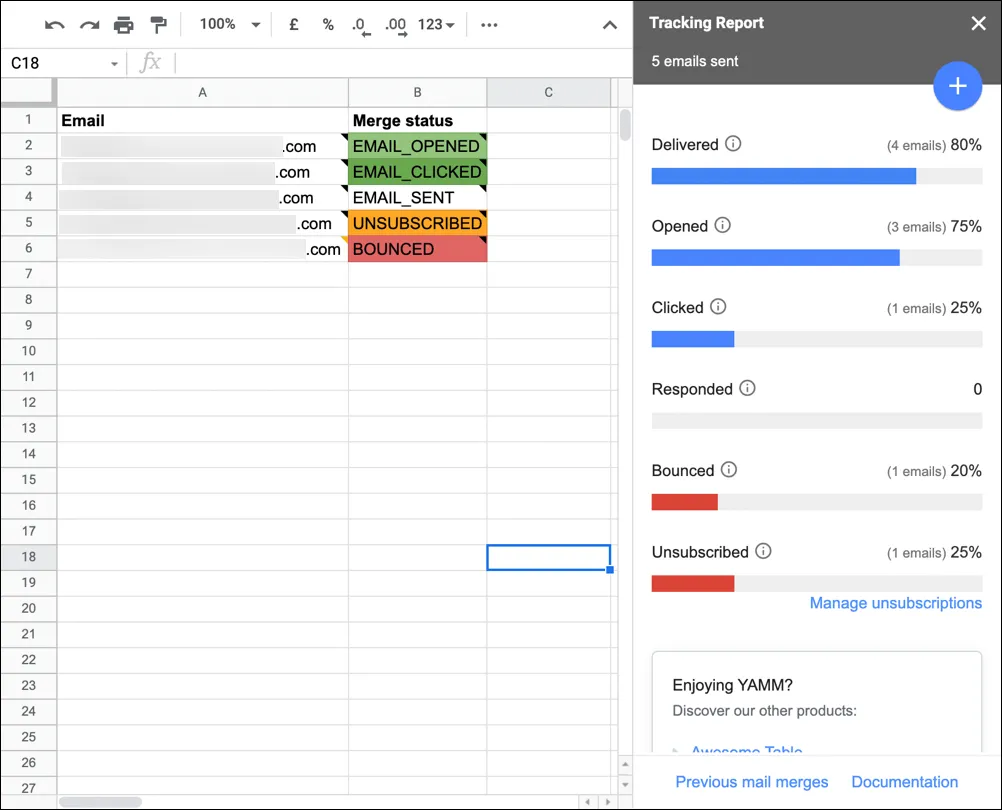Screen dimensions: 1002x810
Task: Select column B header
Action: (417, 93)
